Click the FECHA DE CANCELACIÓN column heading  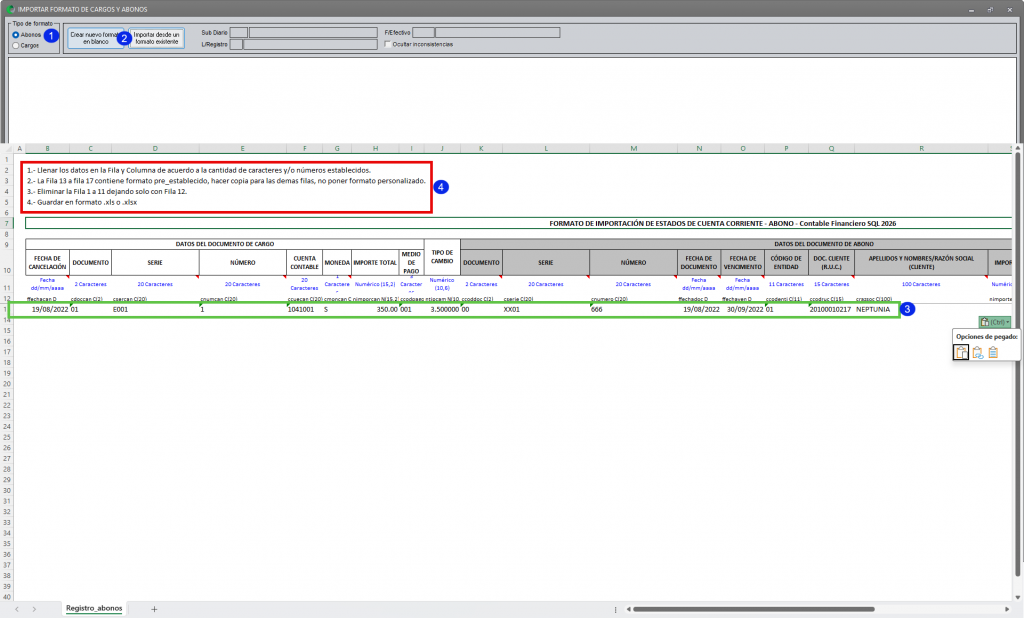coord(47,263)
